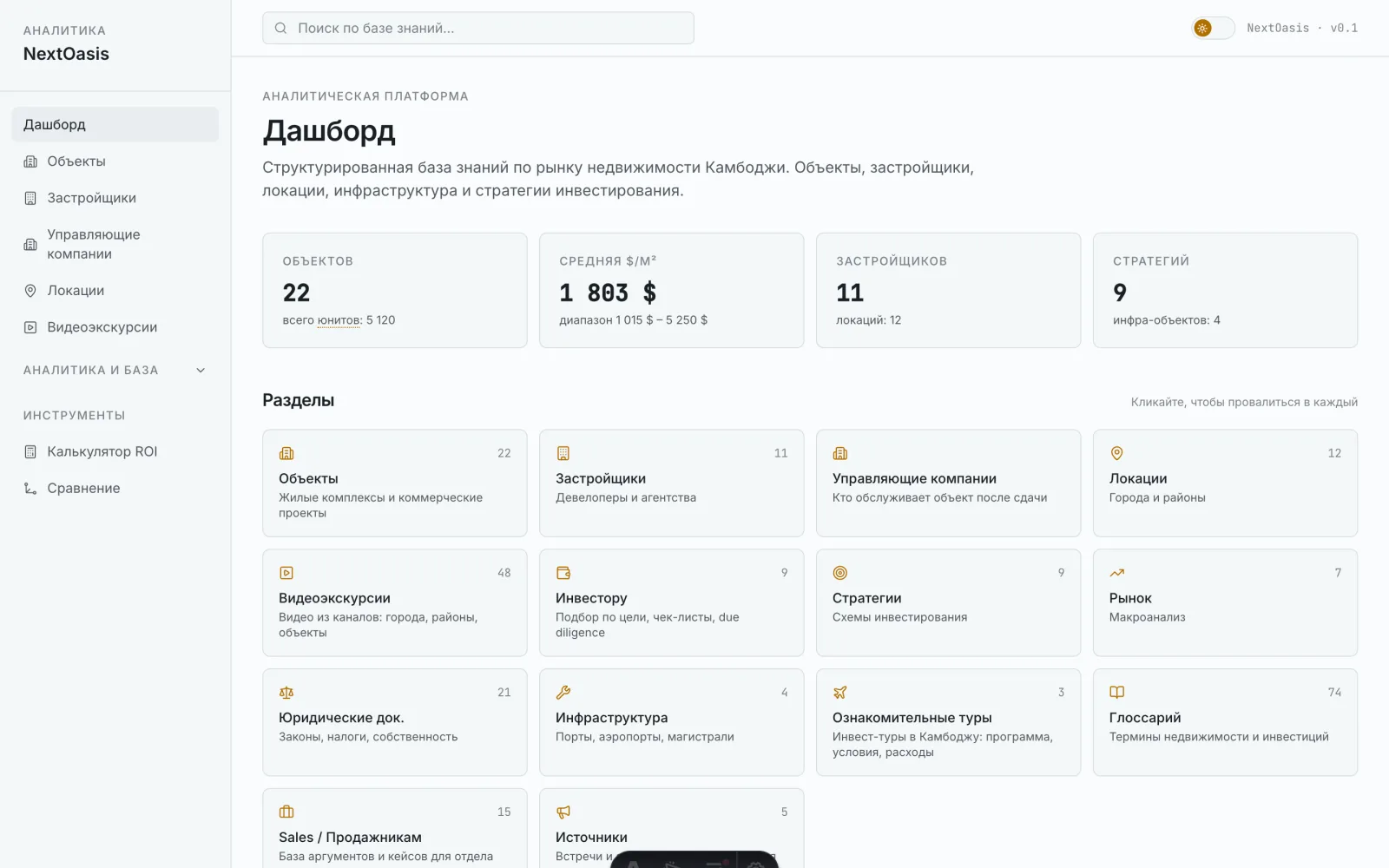This screenshot has height=868, width=1389.
Task: Click the icon on Управляющие компании card
Action: click(x=840, y=453)
